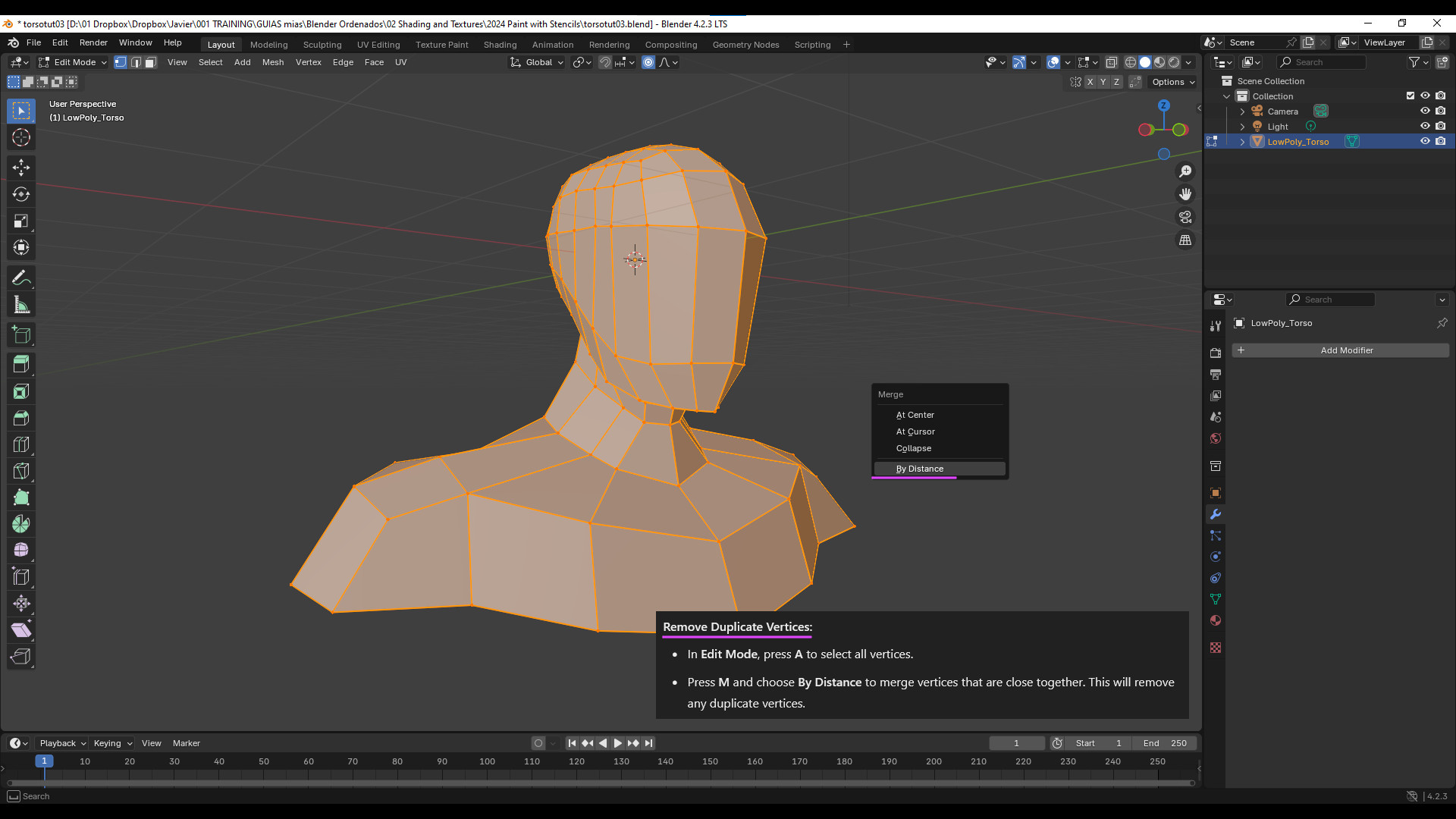Select the Bevel tool
Viewport: 1456px width, 819px height.
(21, 418)
